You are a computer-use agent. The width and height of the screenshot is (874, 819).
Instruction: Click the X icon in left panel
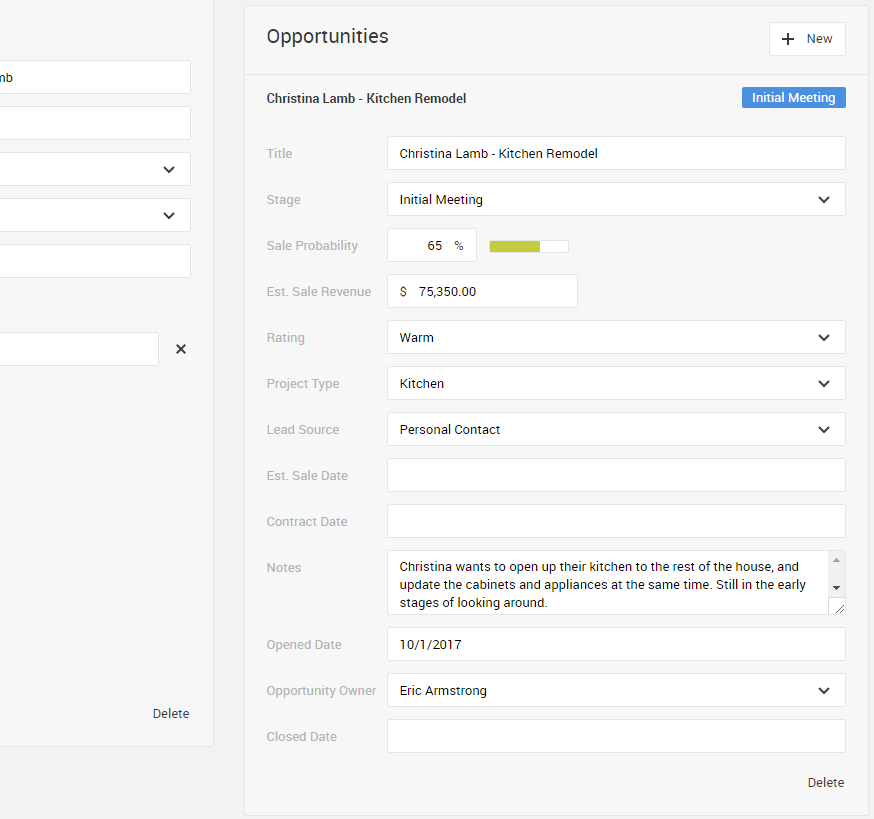181,349
